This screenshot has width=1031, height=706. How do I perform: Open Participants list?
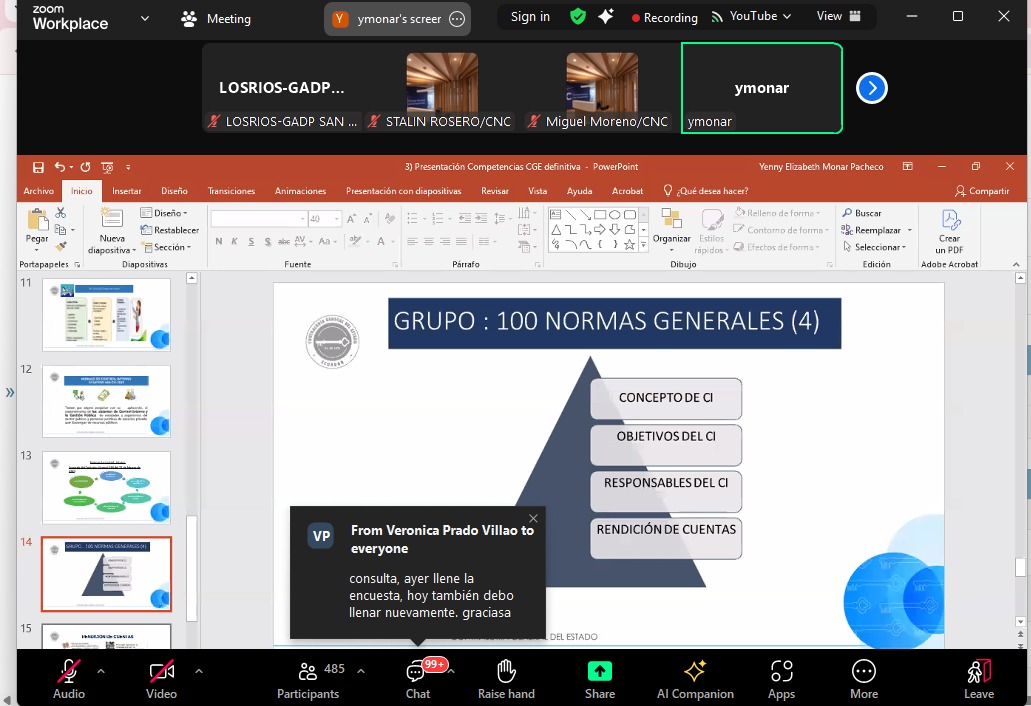tap(308, 672)
